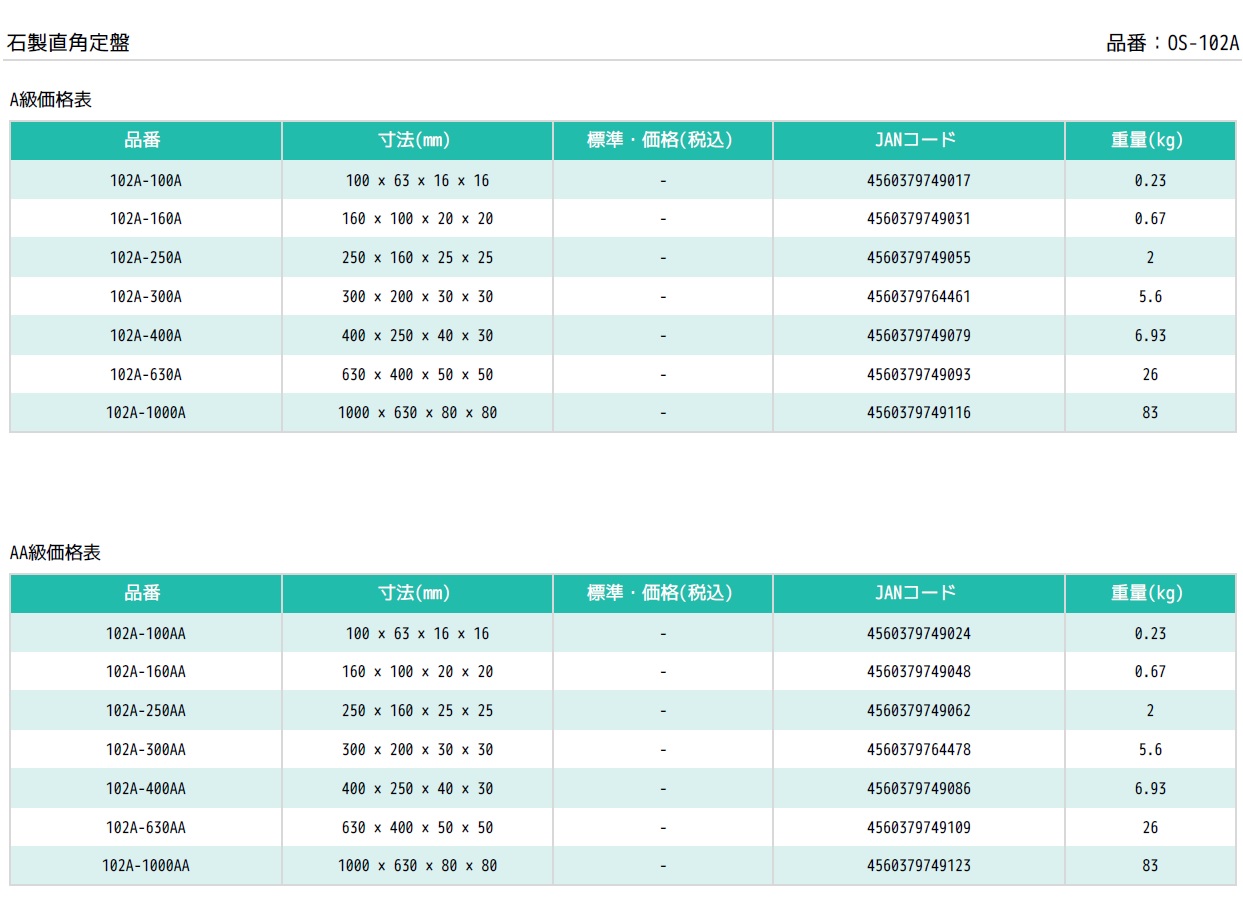Click the JANコード header in the AA級 table
1243x915 pixels.
(918, 593)
